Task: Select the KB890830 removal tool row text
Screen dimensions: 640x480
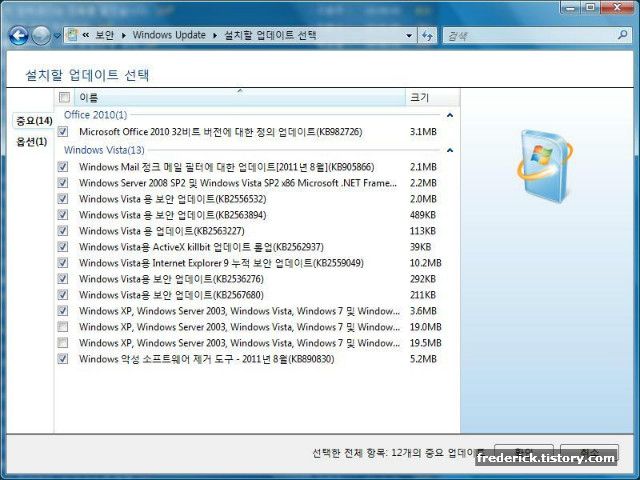Action: click(x=207, y=359)
